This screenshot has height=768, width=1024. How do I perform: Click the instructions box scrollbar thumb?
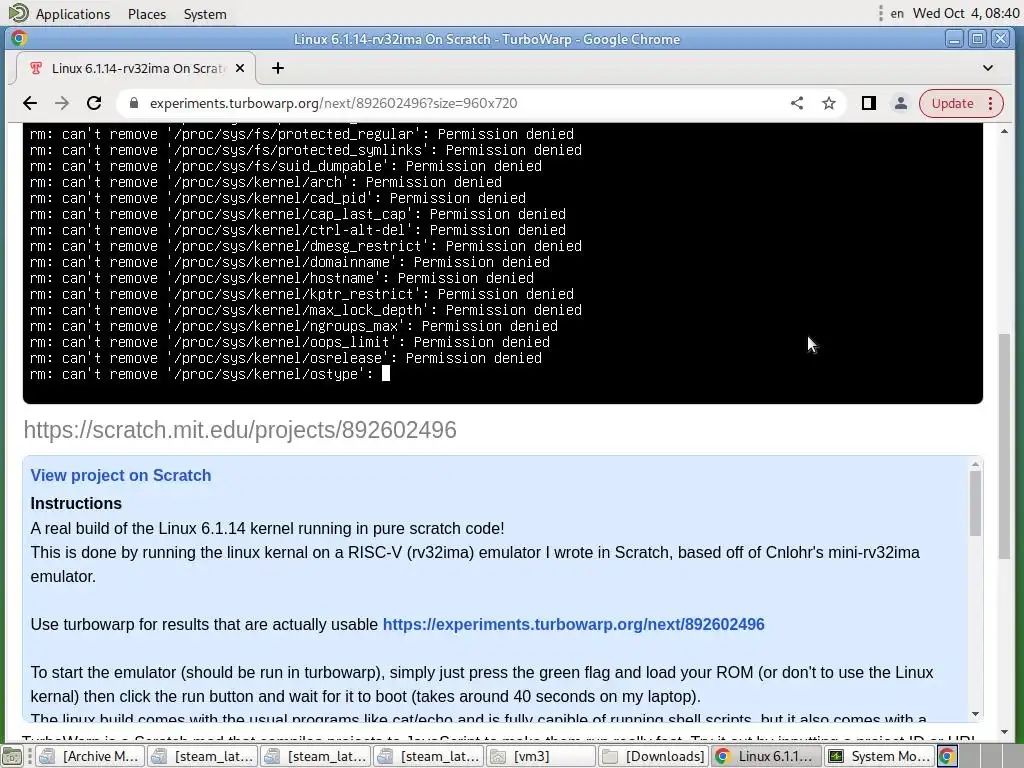(975, 503)
